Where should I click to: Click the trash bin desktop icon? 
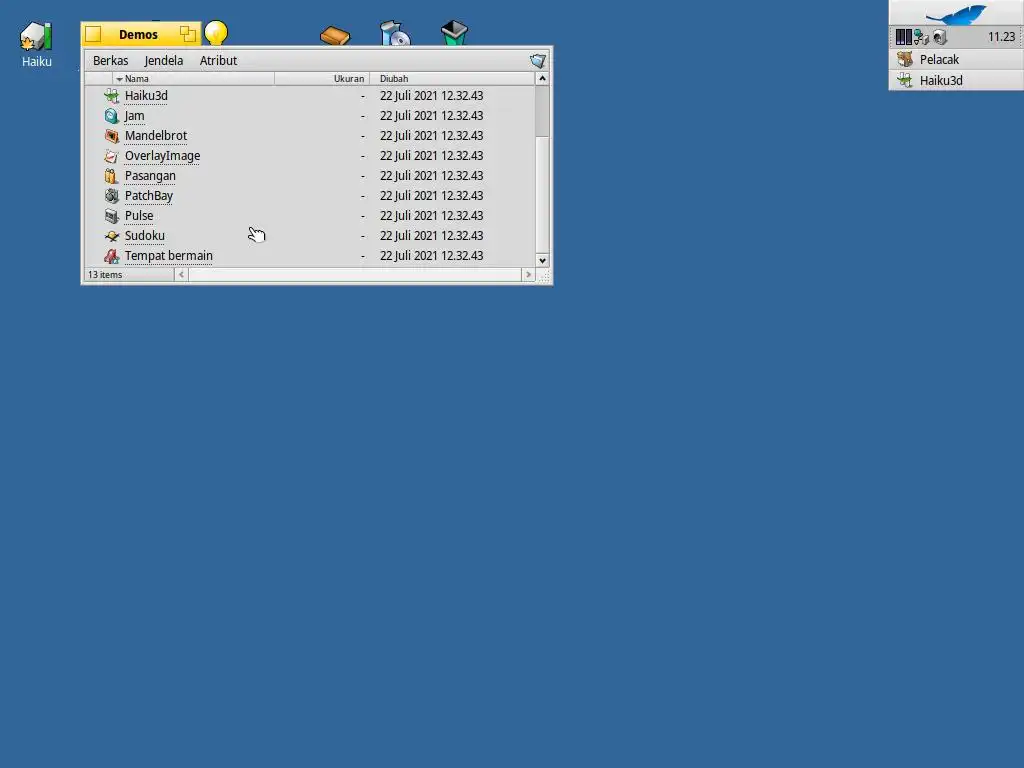[455, 33]
